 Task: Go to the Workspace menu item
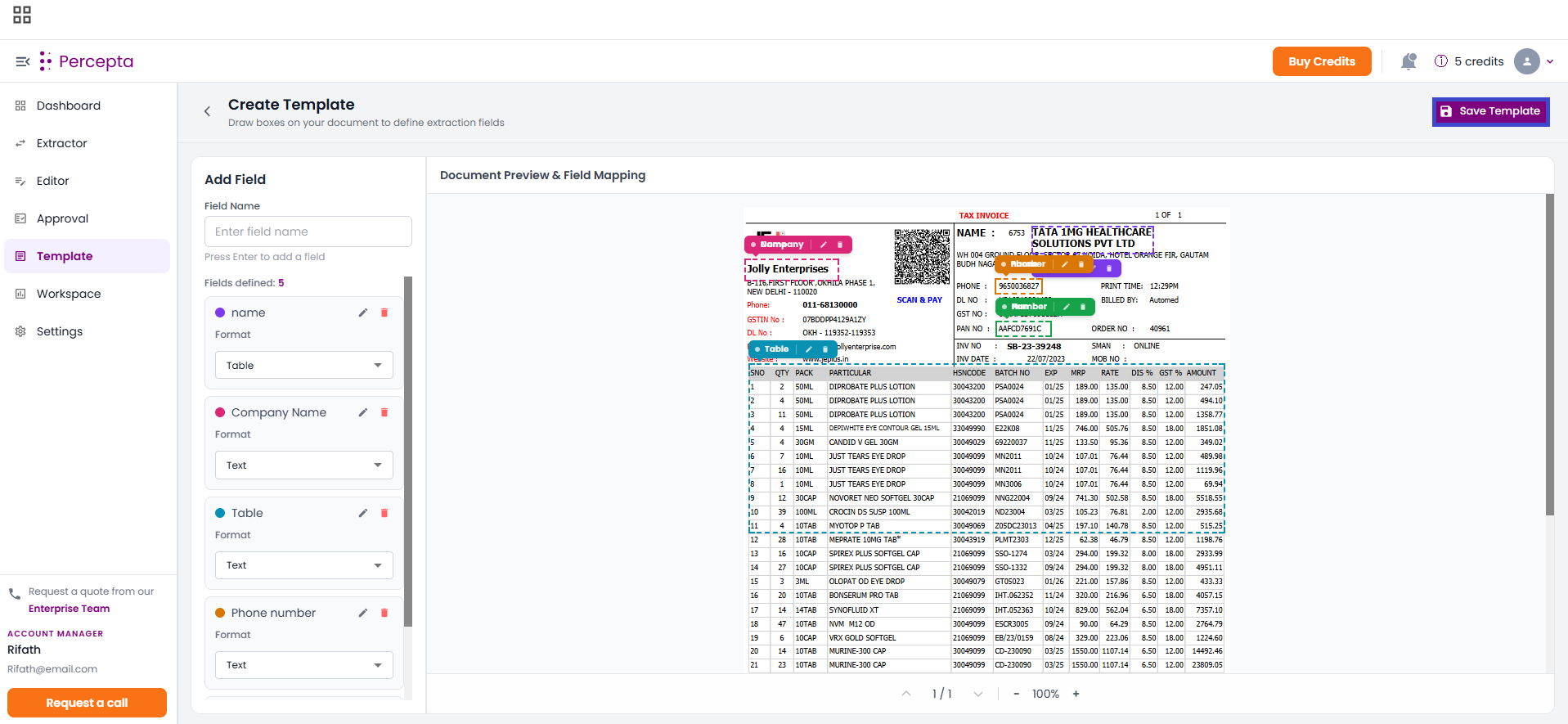click(69, 294)
